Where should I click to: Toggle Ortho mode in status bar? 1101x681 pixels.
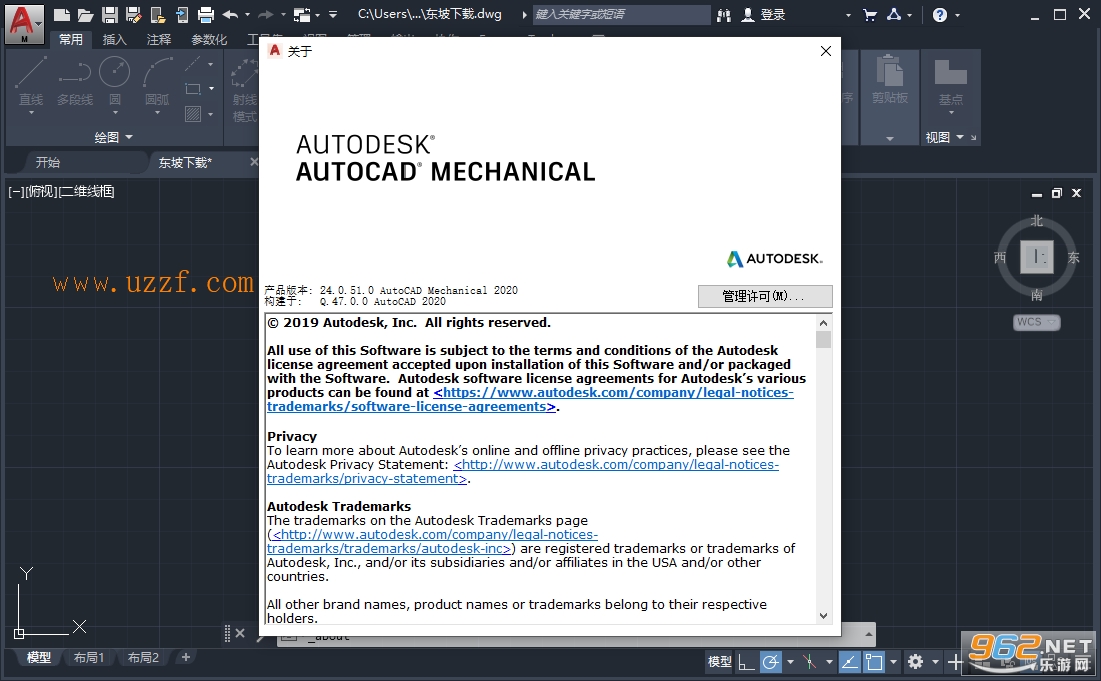click(x=746, y=661)
